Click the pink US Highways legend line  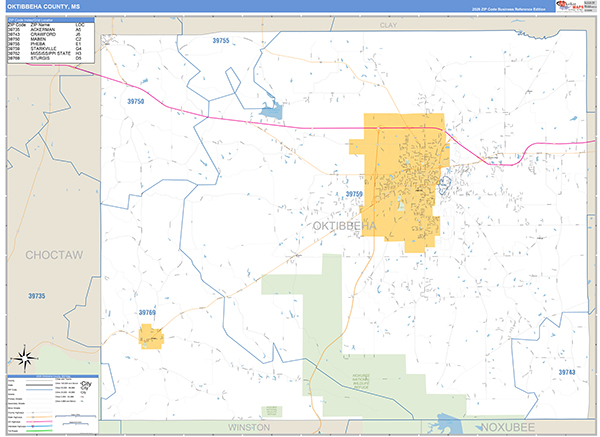click(39, 422)
